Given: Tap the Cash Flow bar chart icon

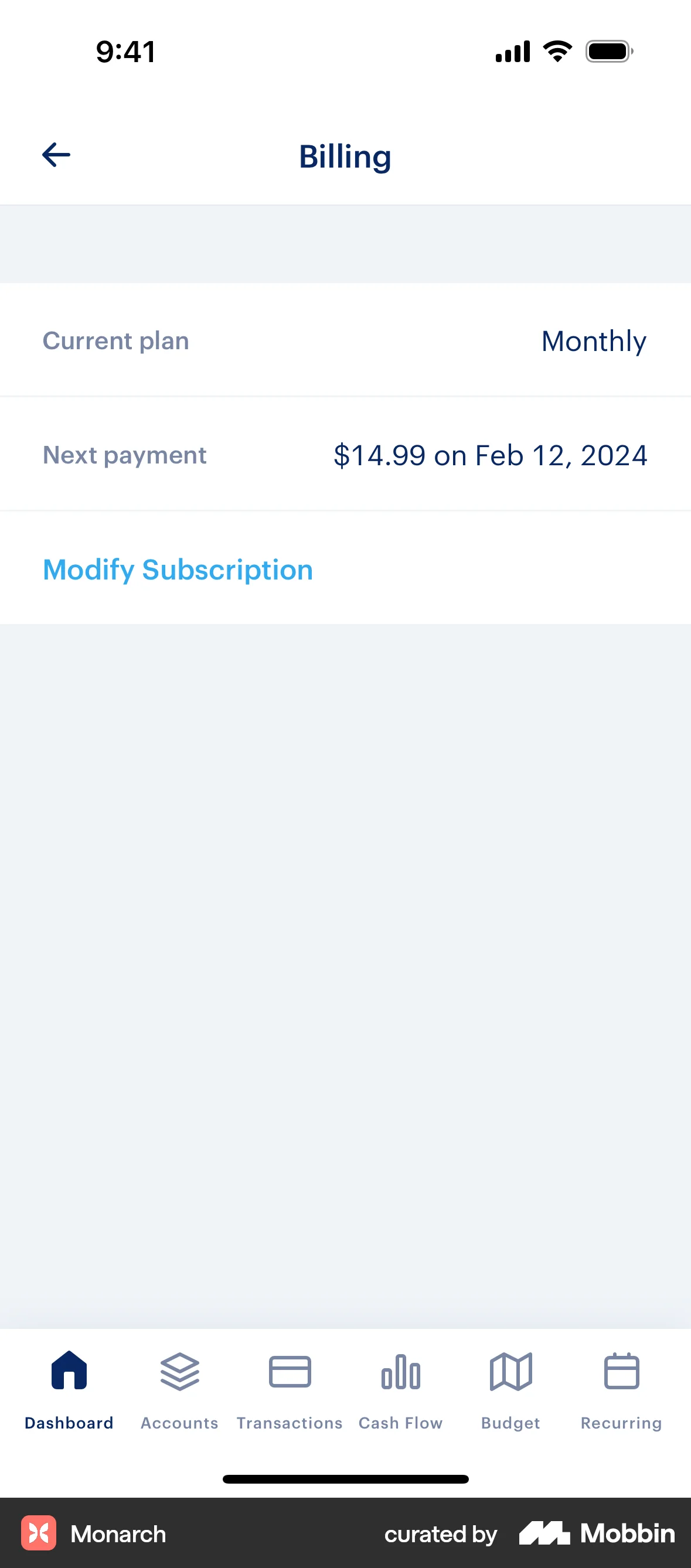Looking at the screenshot, I should coord(401,1371).
